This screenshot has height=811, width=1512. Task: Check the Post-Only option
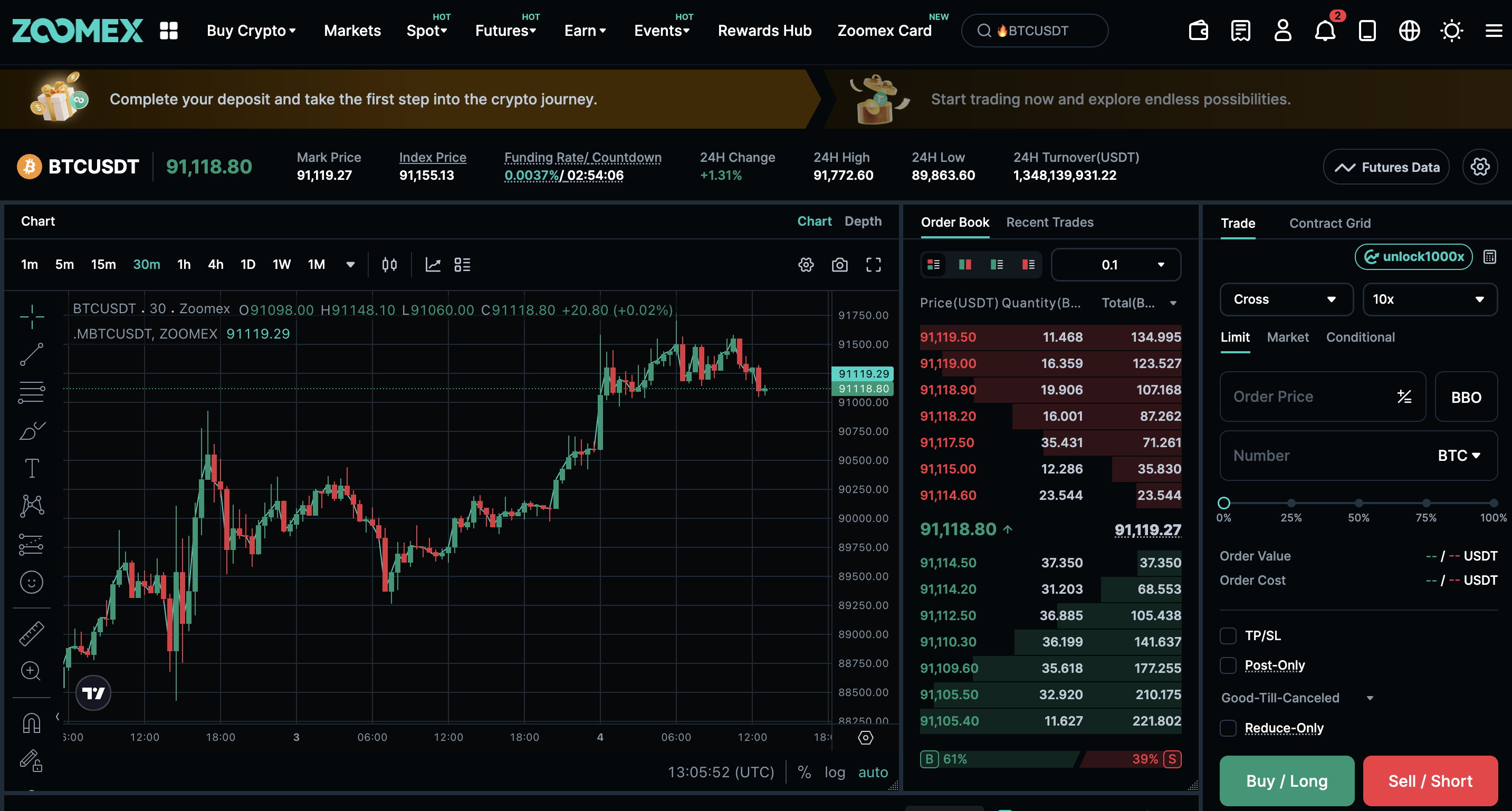[x=1228, y=665]
